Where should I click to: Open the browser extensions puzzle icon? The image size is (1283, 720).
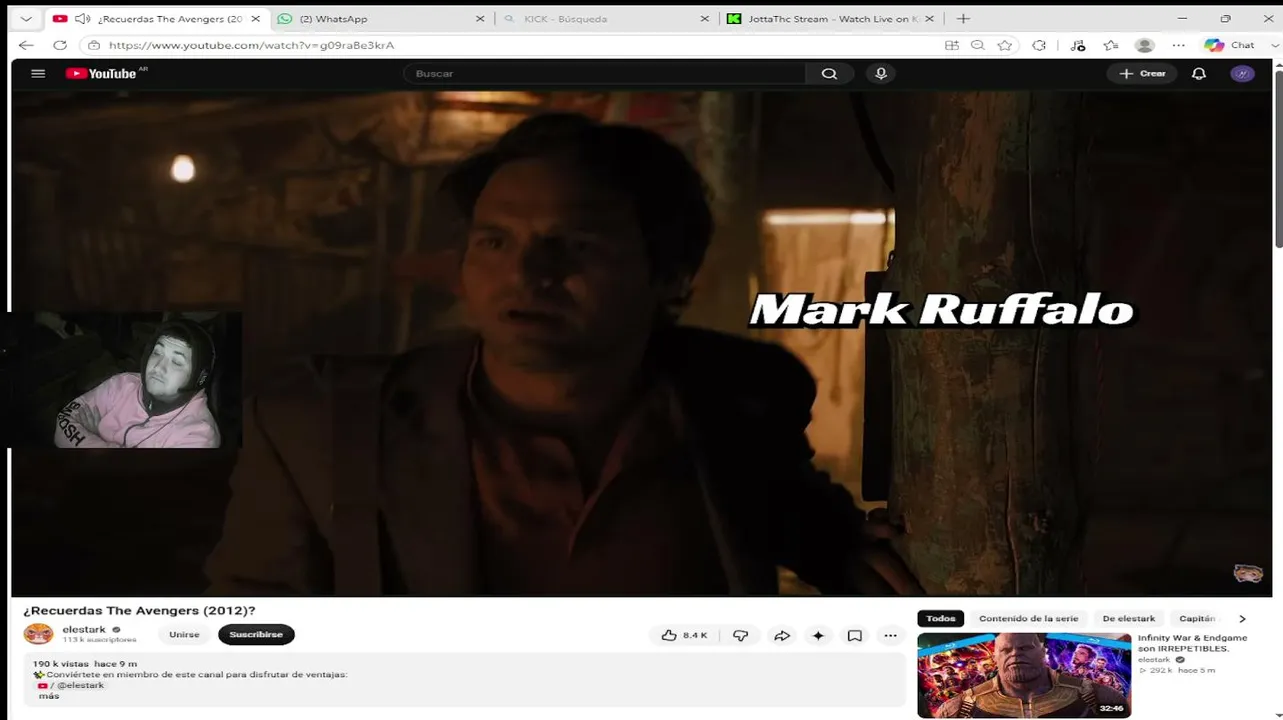1039,45
